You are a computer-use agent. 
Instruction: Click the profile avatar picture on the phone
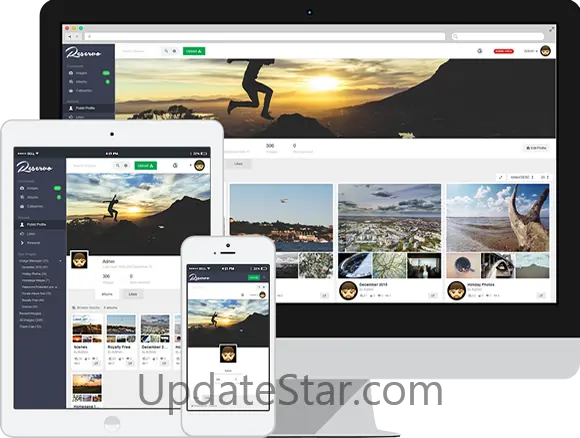pos(228,354)
